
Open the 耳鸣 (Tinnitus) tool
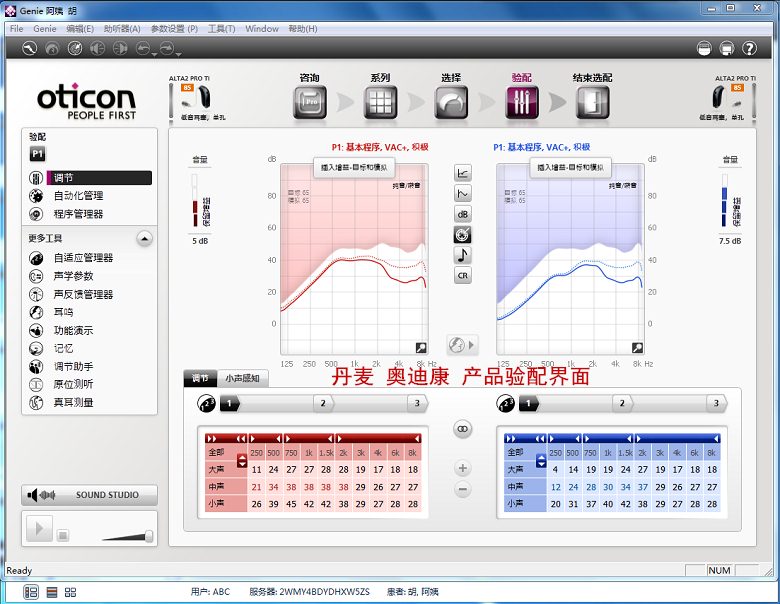pos(63,312)
